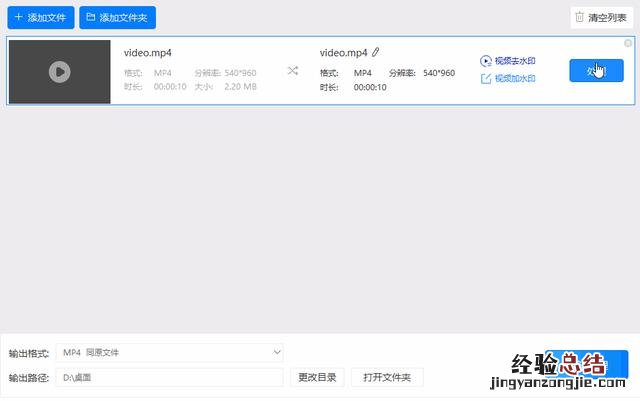Select the 视频去水印 link

pyautogui.click(x=515, y=61)
